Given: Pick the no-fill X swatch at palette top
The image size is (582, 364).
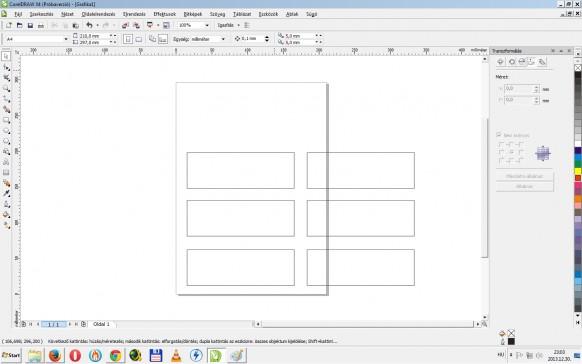Looking at the screenshot, I should 578,68.
